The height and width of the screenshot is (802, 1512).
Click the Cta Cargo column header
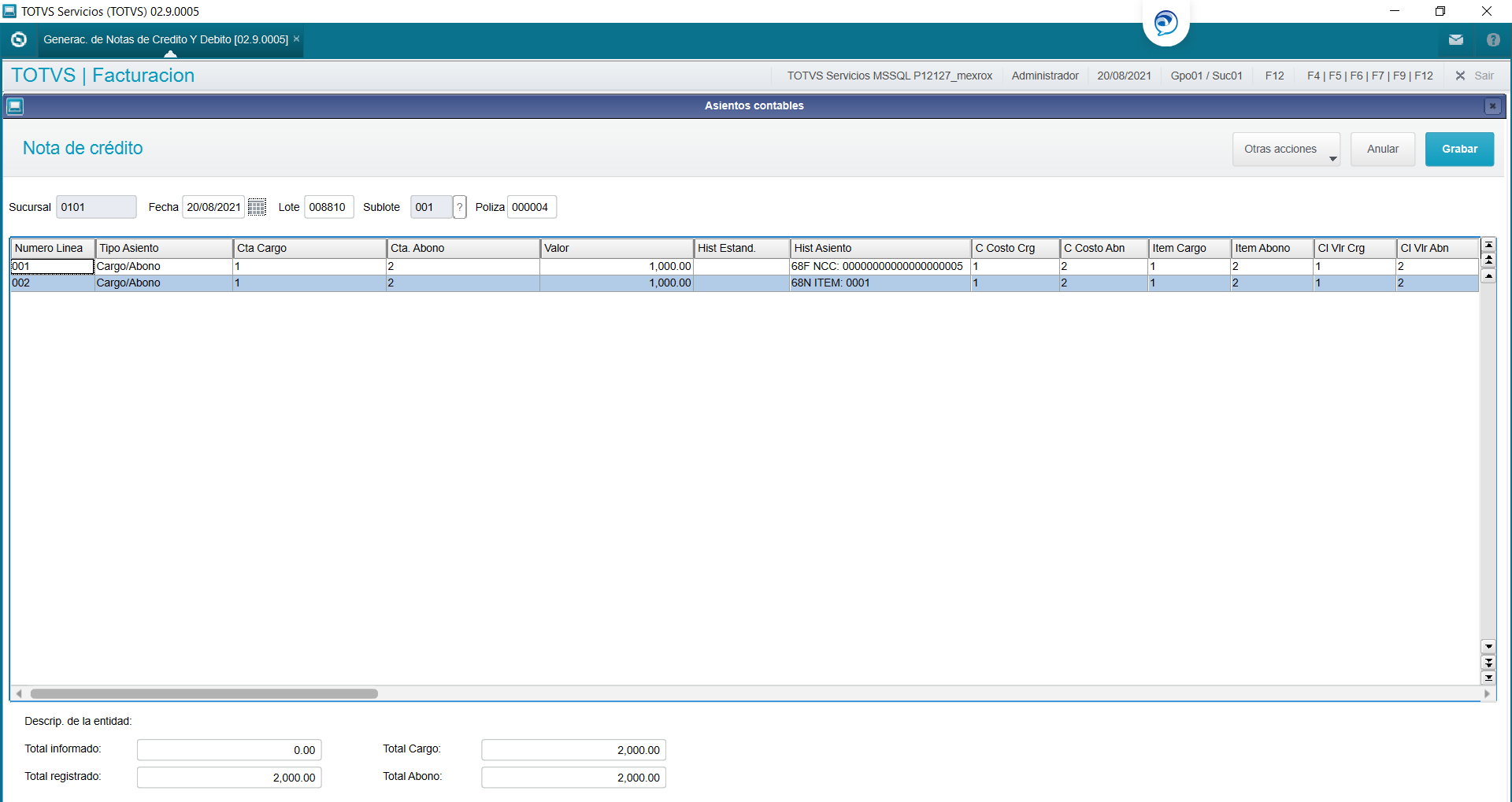[x=310, y=248]
